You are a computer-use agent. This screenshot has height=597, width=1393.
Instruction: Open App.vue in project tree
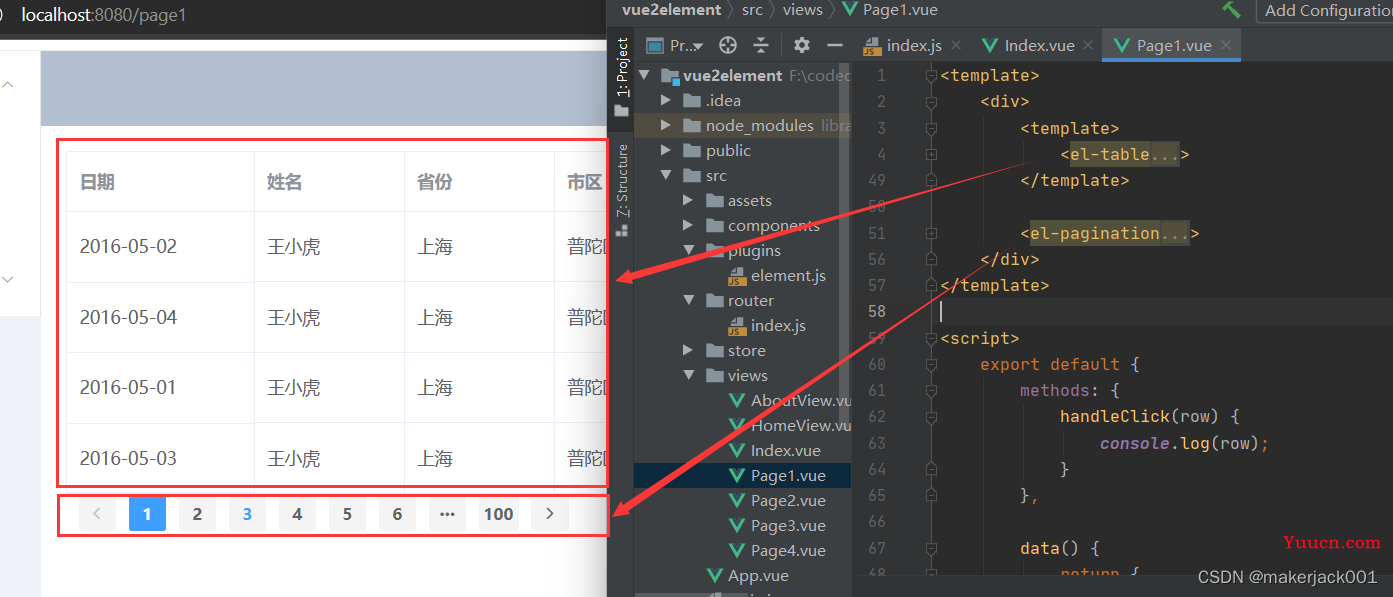(747, 575)
